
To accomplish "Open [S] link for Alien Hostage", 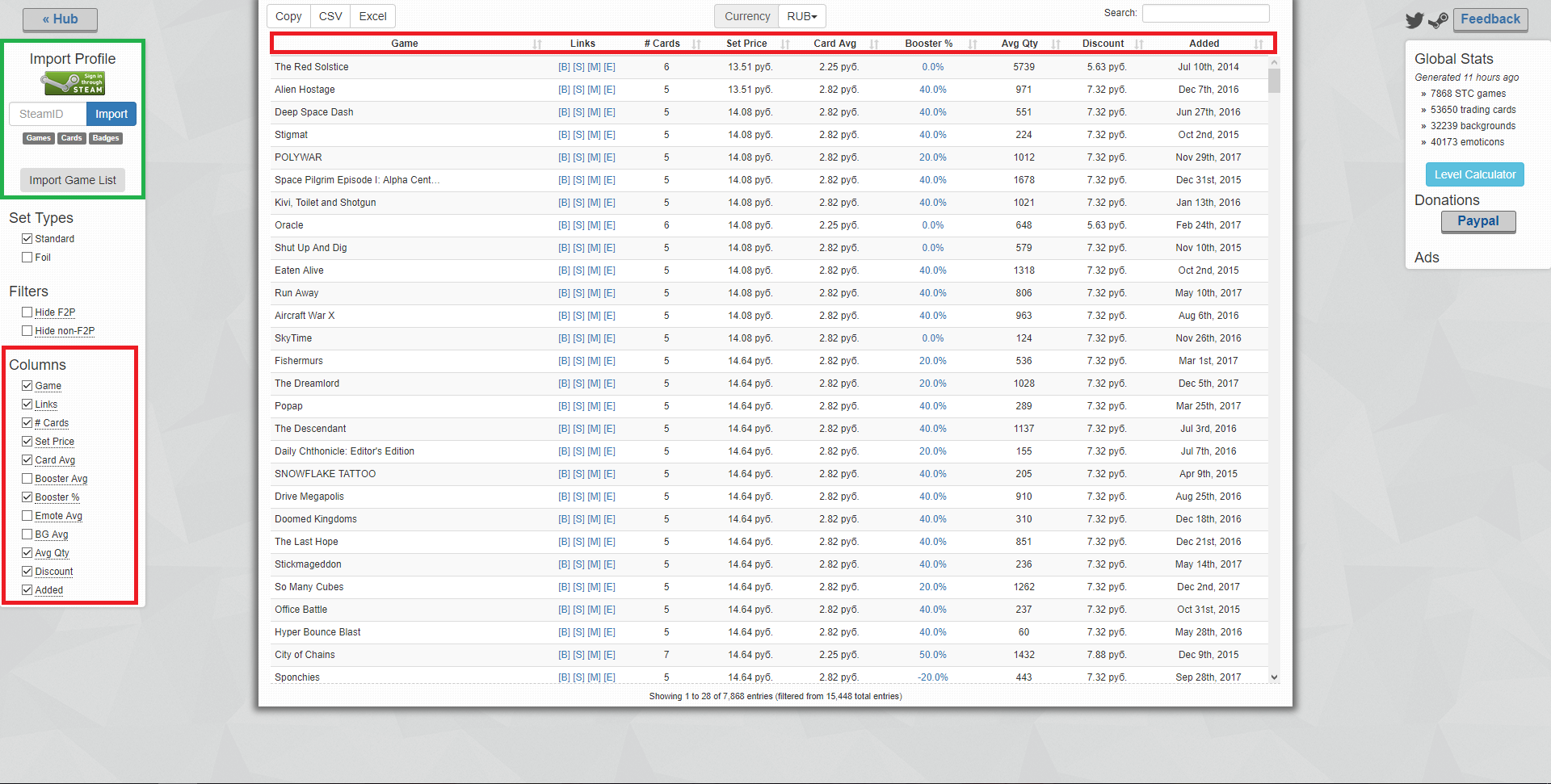I will (x=578, y=90).
